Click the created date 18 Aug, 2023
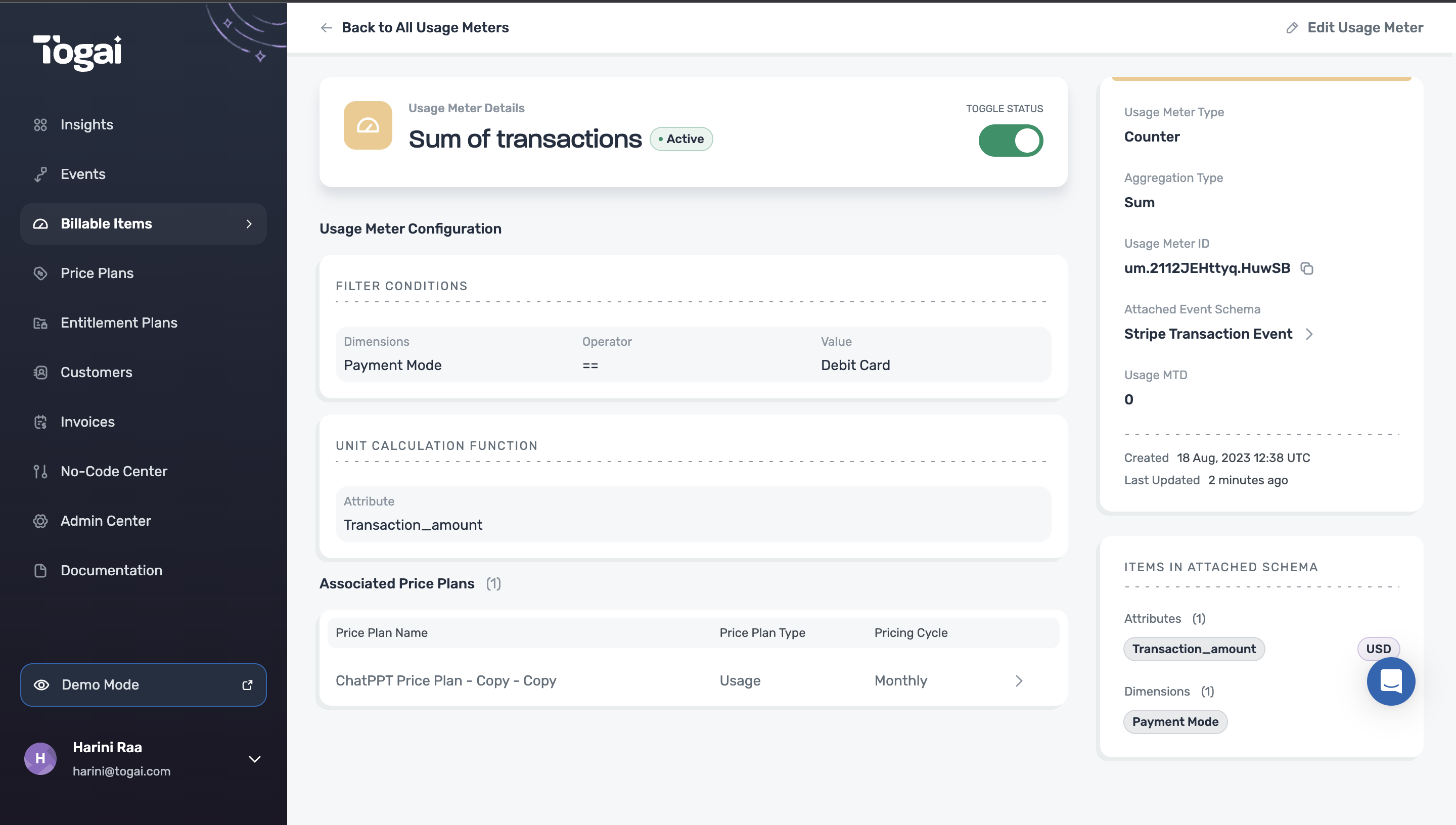Image resolution: width=1456 pixels, height=825 pixels. (x=1244, y=459)
